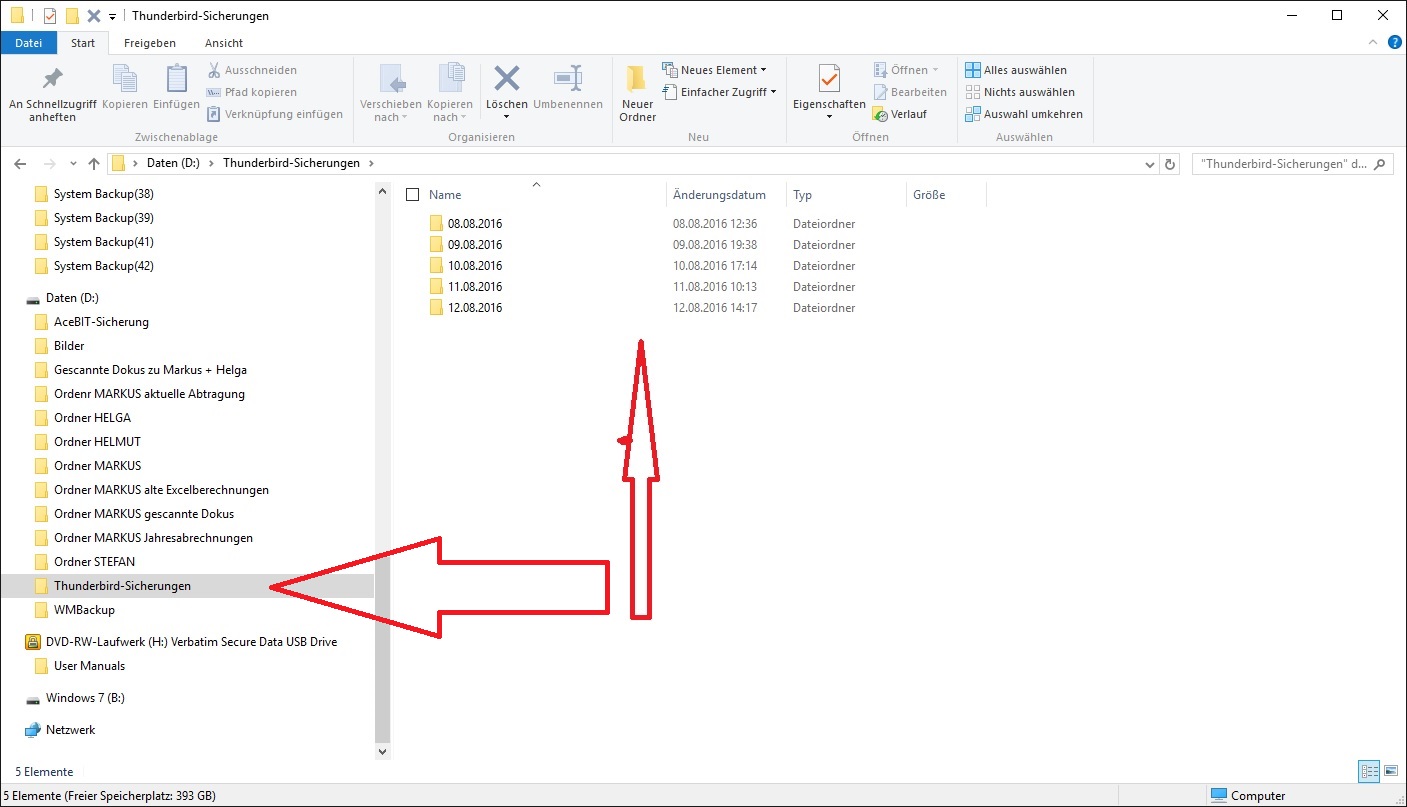Select folder 09.08.2016
The height and width of the screenshot is (807, 1407).
475,245
